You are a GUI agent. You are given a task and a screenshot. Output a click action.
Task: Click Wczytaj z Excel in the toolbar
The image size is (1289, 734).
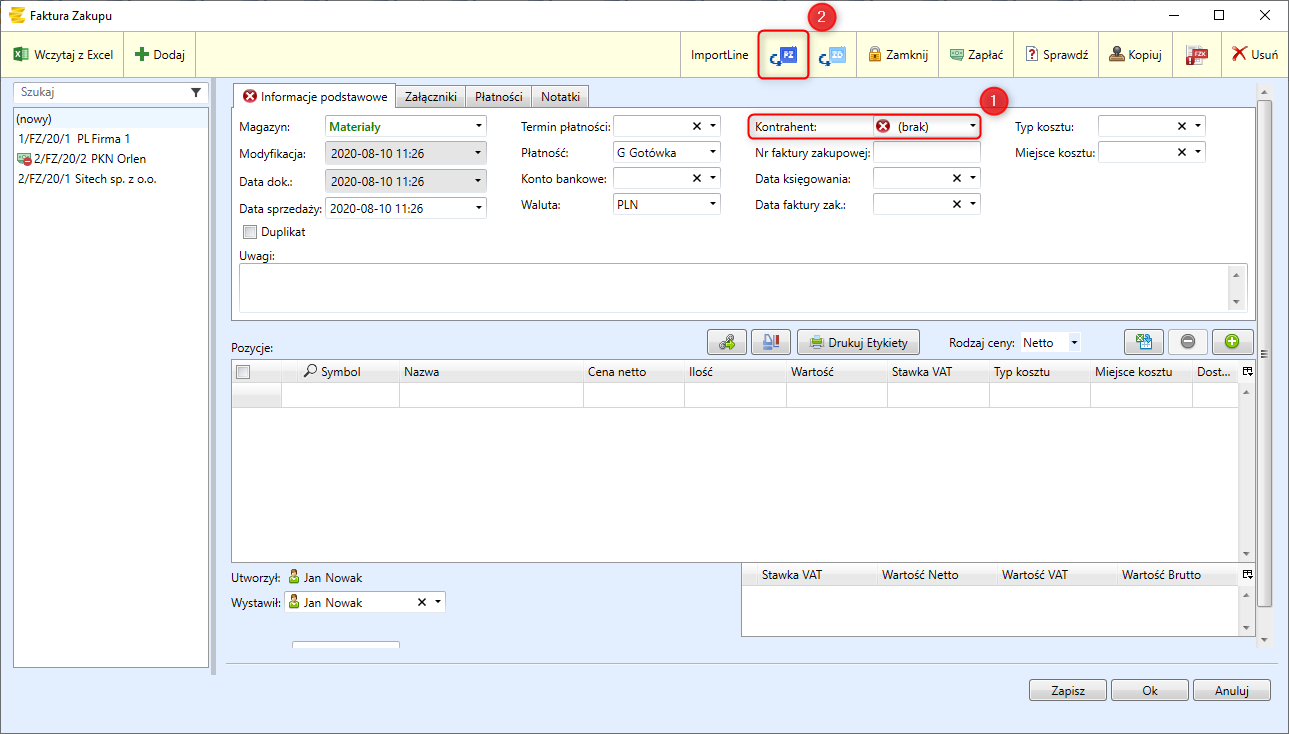click(x=64, y=55)
